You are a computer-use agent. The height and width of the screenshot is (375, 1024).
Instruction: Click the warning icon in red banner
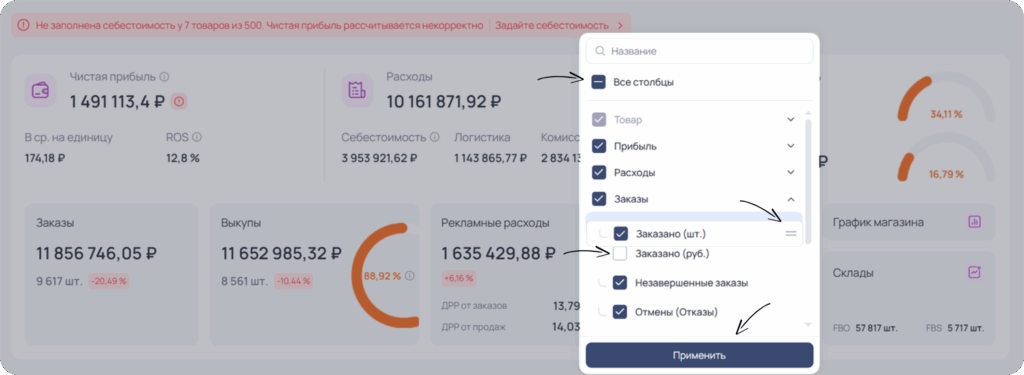tap(24, 25)
